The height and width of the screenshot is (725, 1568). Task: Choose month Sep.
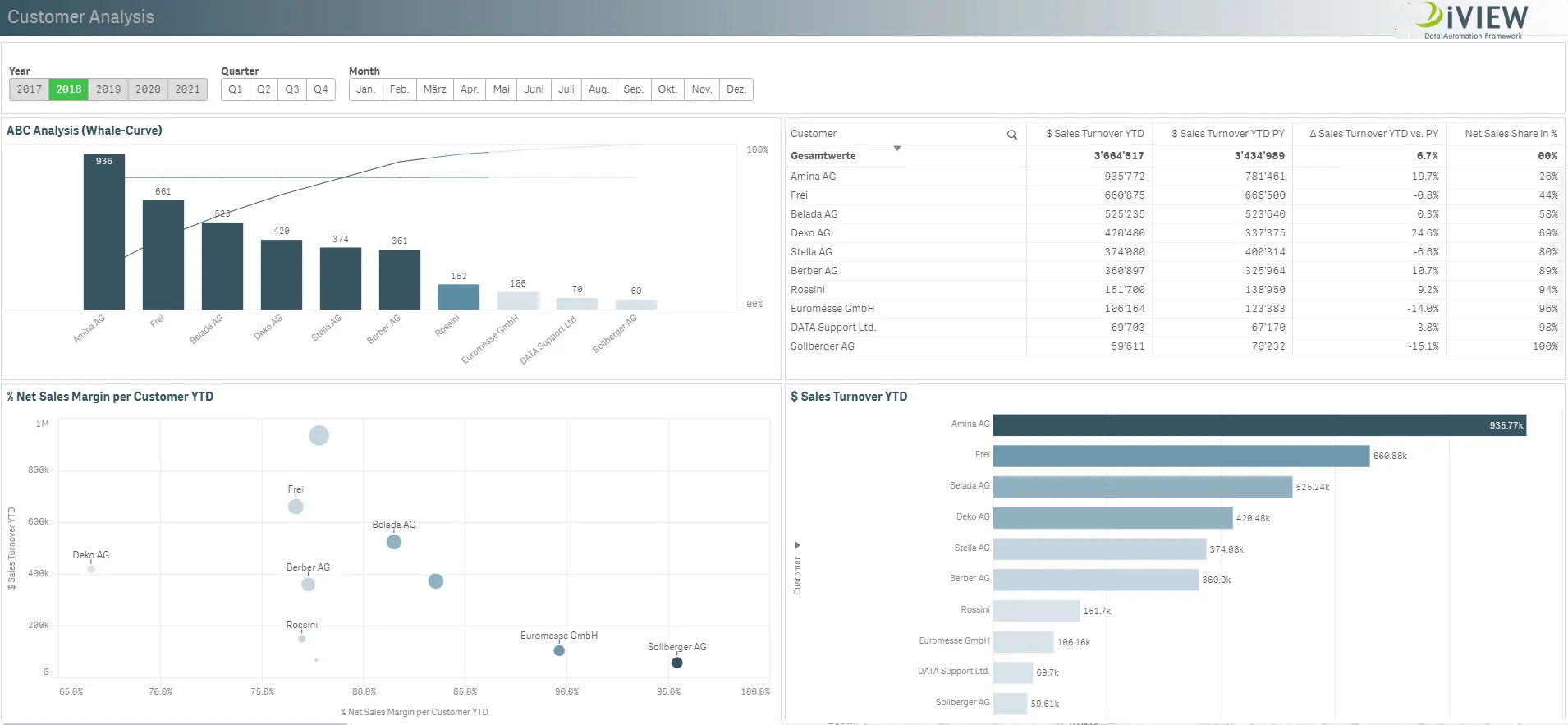pyautogui.click(x=634, y=89)
